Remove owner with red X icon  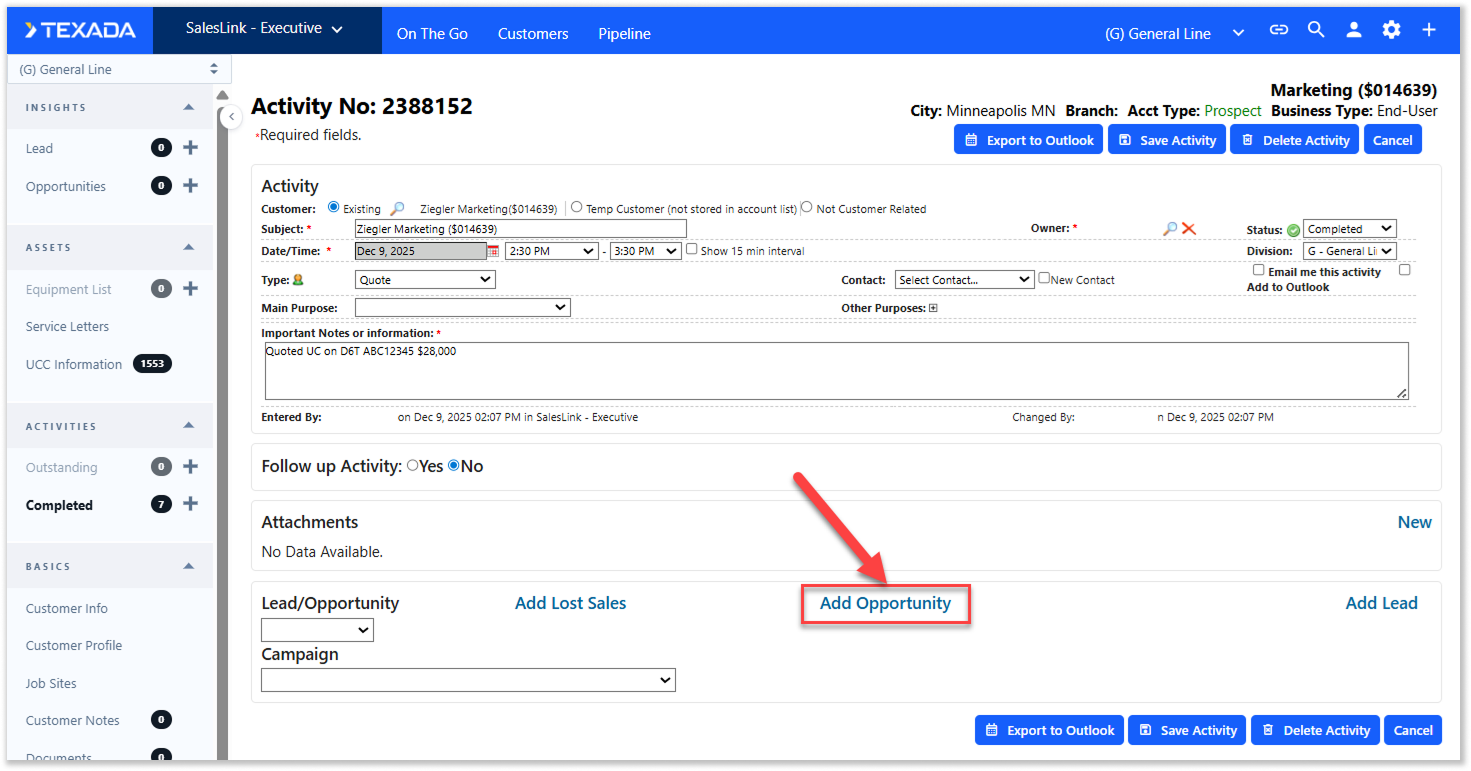[x=1188, y=229]
